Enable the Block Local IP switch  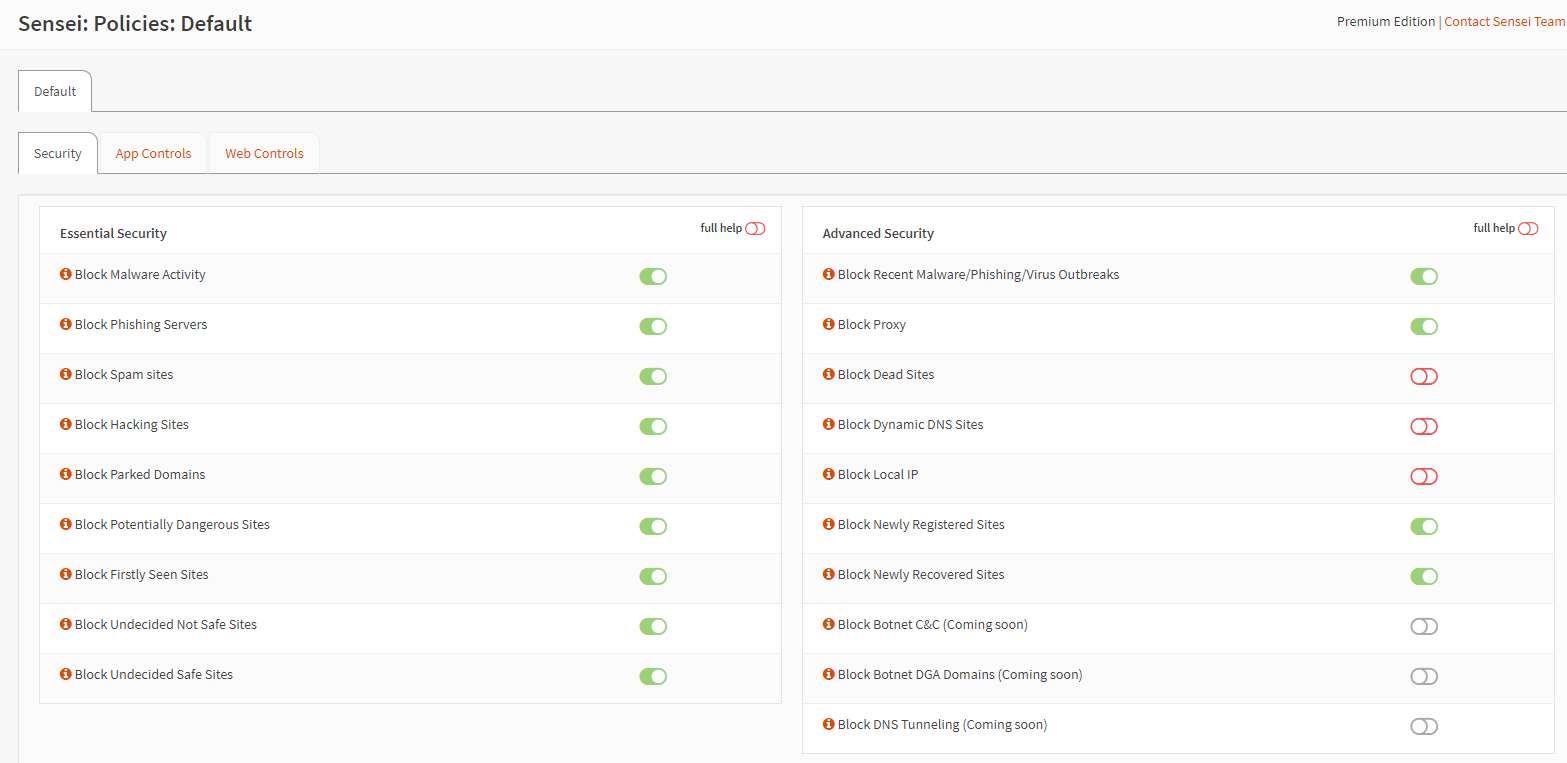(1424, 476)
